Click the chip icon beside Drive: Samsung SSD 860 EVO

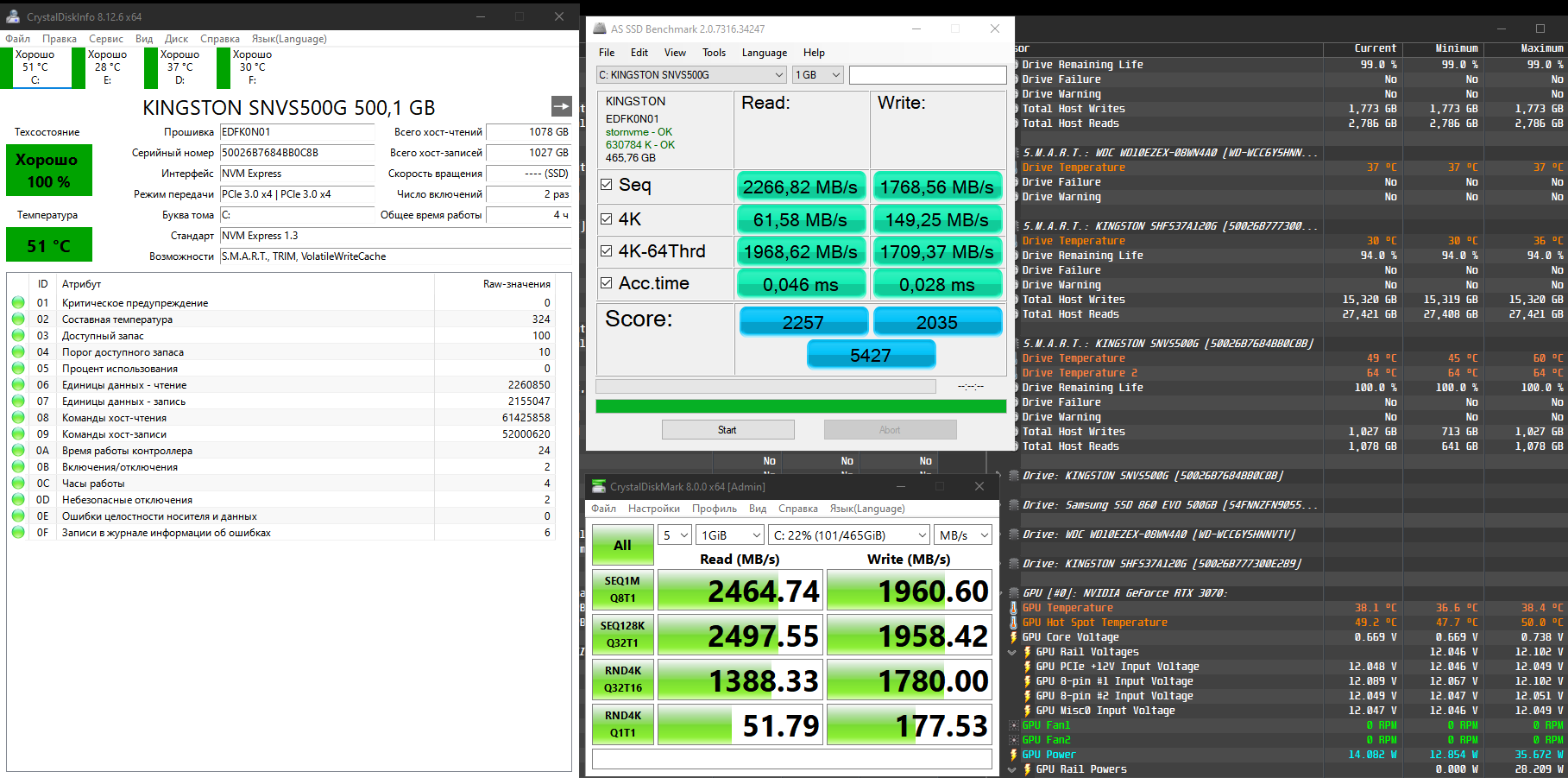click(x=1014, y=505)
